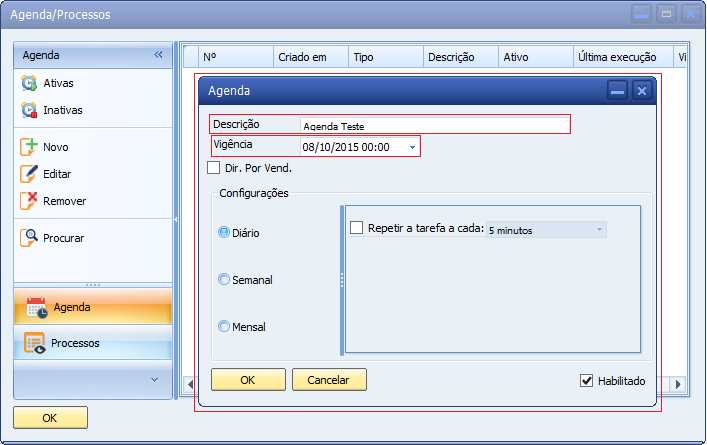Click the Novo new-item icon

coord(28,147)
